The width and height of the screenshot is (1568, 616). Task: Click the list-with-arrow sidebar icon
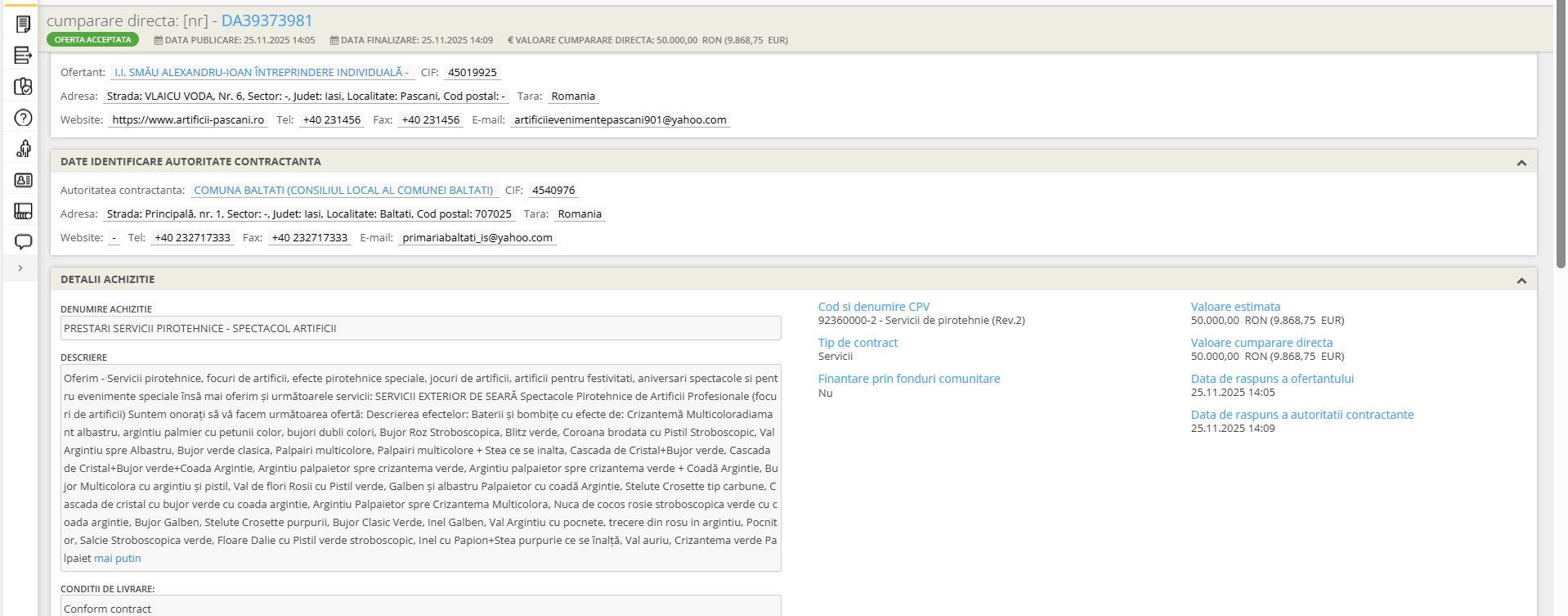23,56
